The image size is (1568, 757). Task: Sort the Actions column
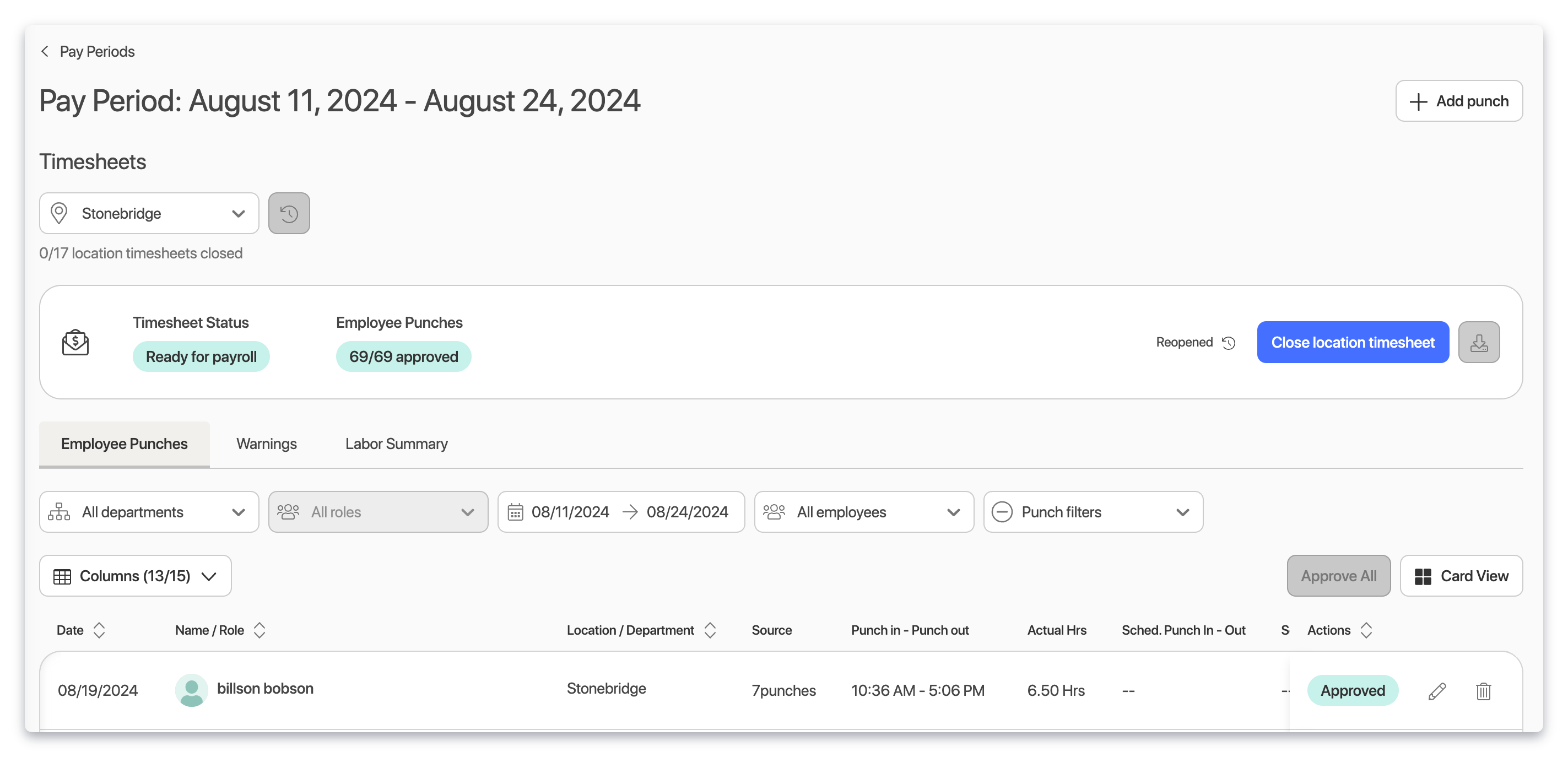pyautogui.click(x=1366, y=630)
